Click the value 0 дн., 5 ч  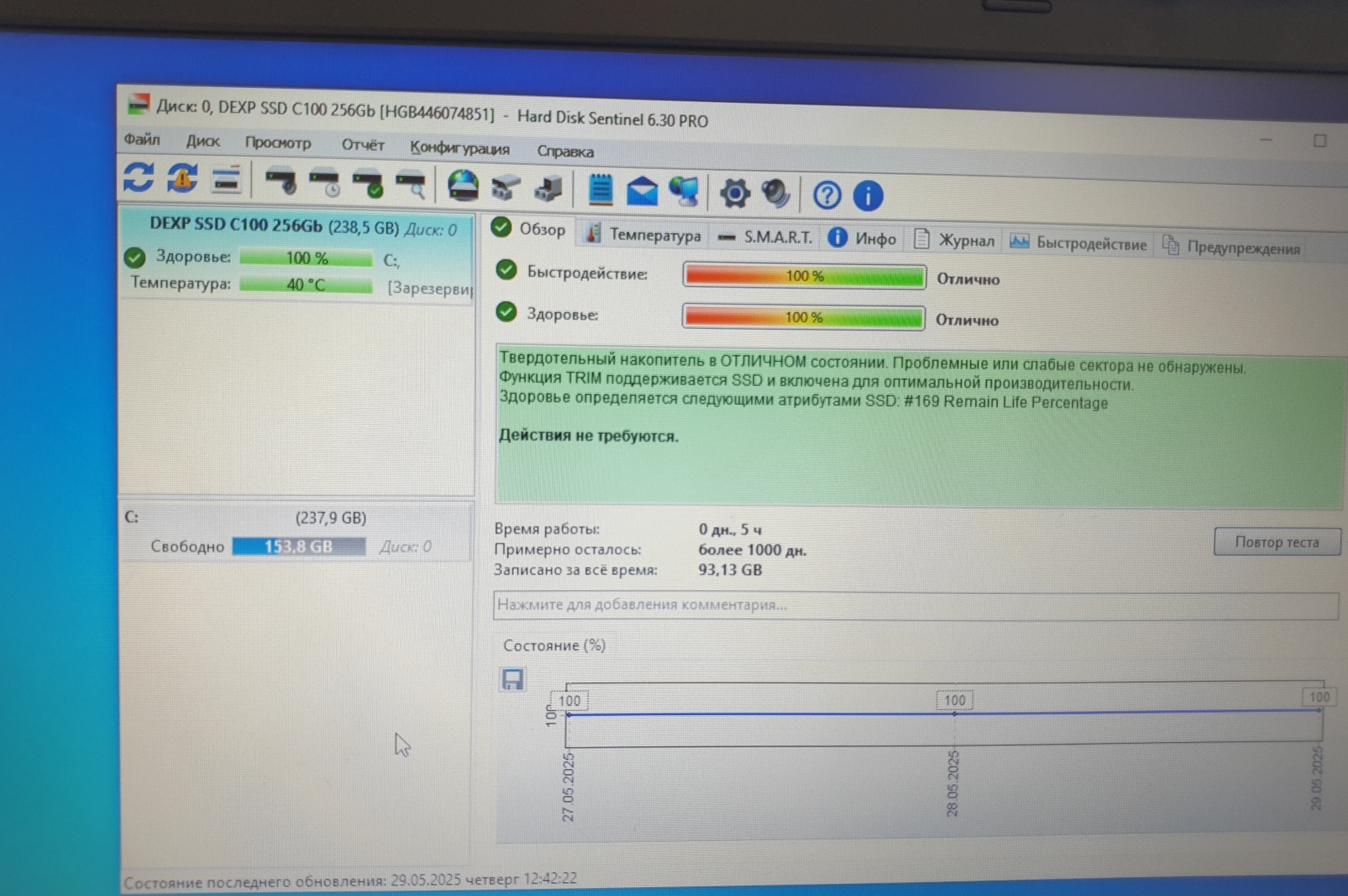730,529
